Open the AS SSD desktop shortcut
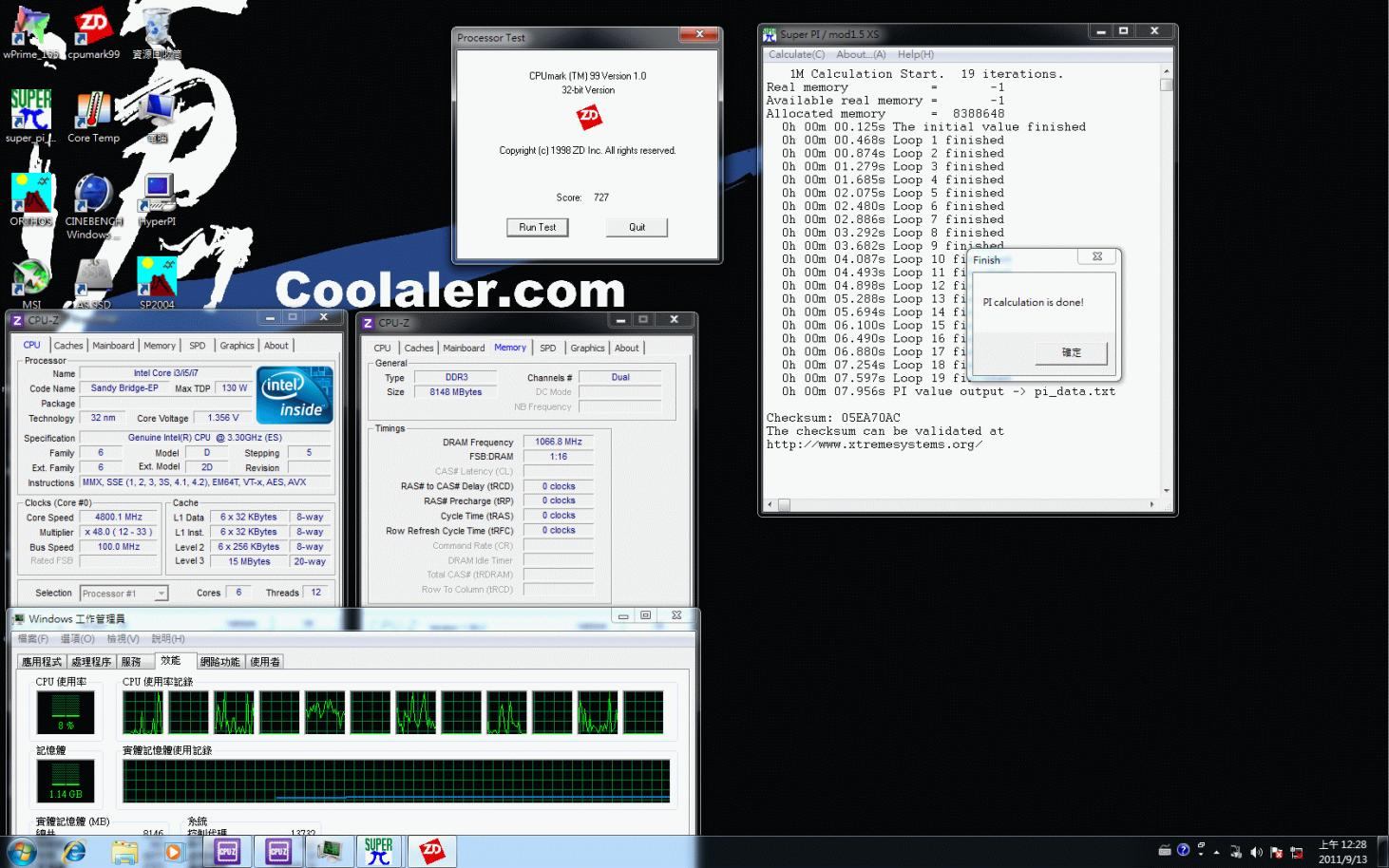Screen dimensions: 1389x868 (93, 283)
